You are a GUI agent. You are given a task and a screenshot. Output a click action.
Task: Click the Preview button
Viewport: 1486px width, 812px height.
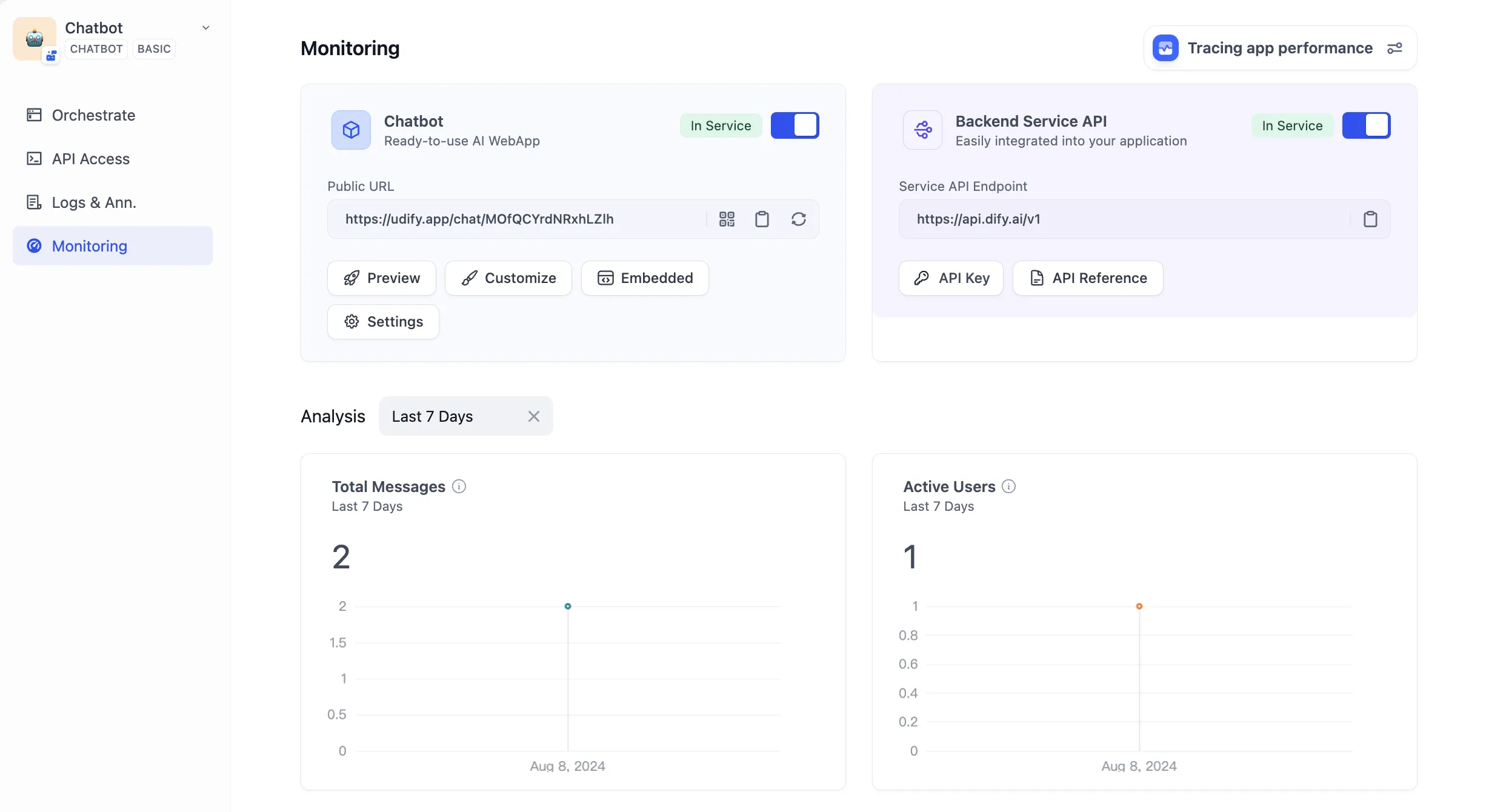pyautogui.click(x=382, y=278)
